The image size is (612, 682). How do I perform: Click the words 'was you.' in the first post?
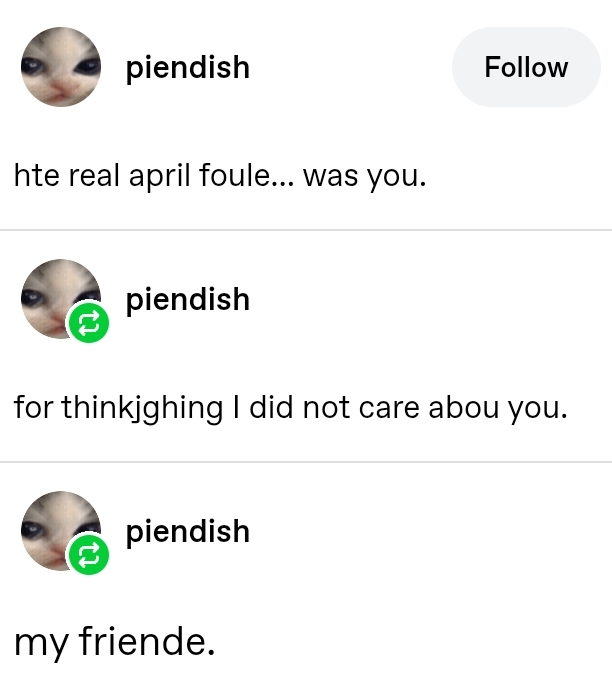364,177
